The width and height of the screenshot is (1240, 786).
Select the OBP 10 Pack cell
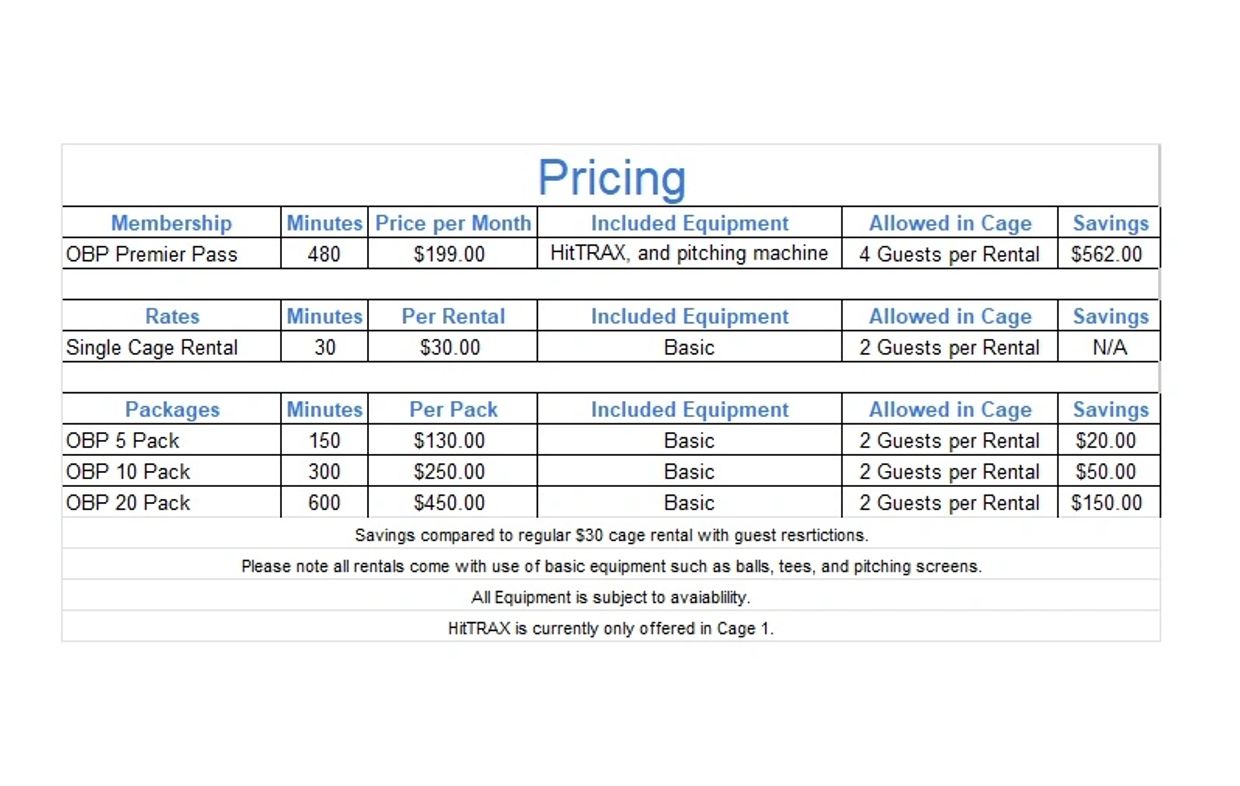128,471
